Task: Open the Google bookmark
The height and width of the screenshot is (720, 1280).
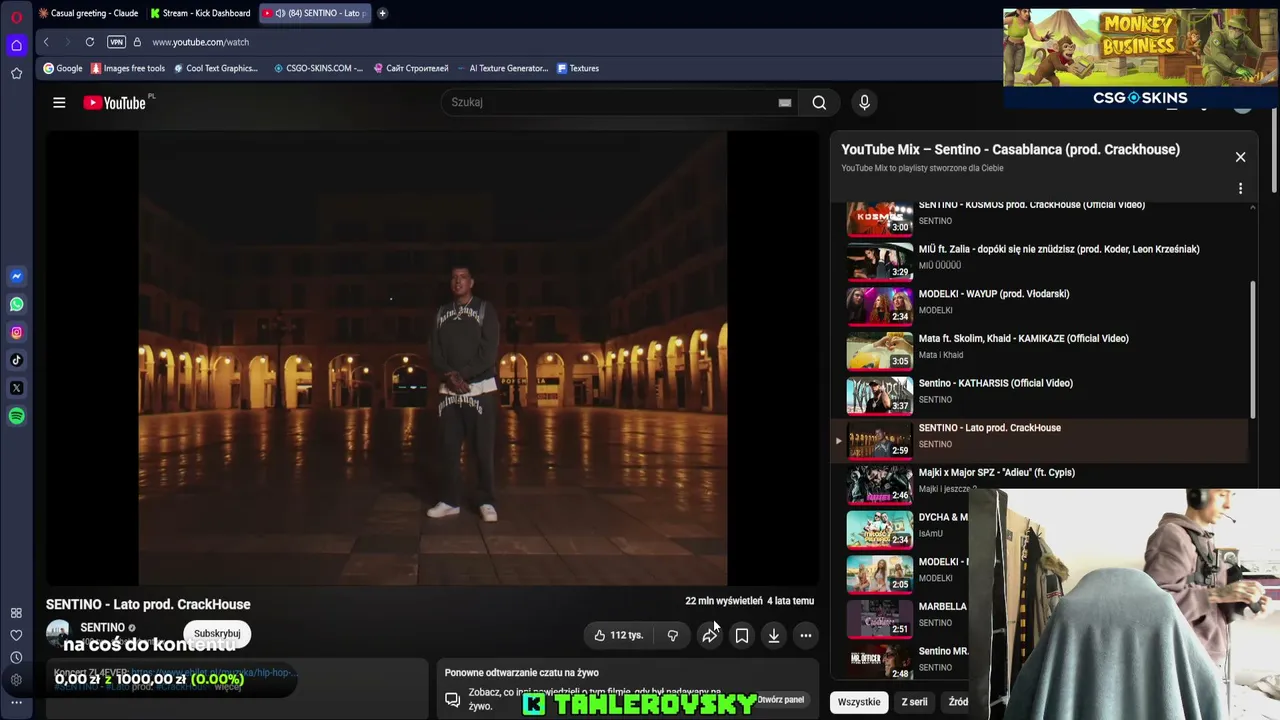Action: (63, 68)
